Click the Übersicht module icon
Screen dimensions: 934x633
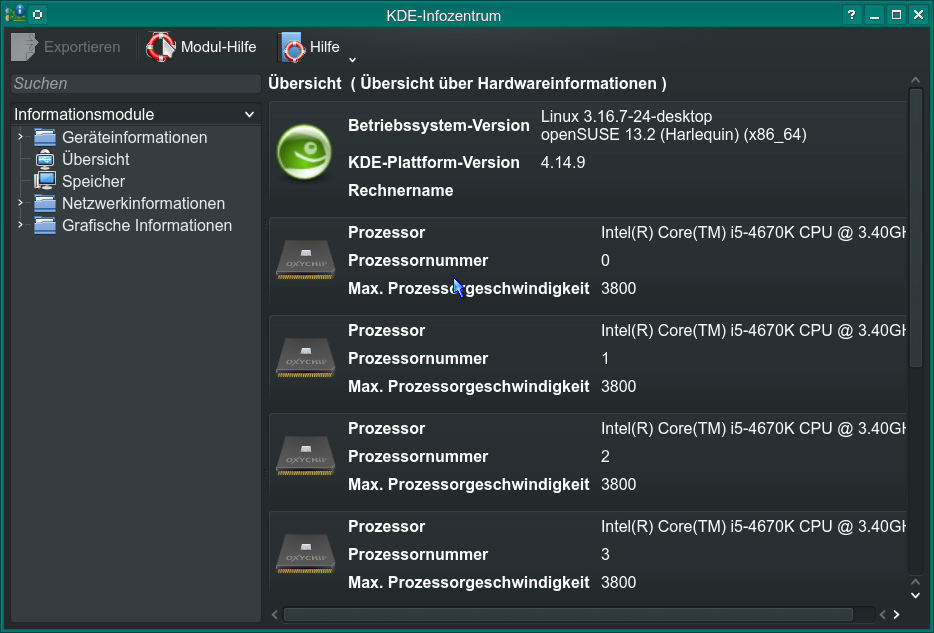45,159
